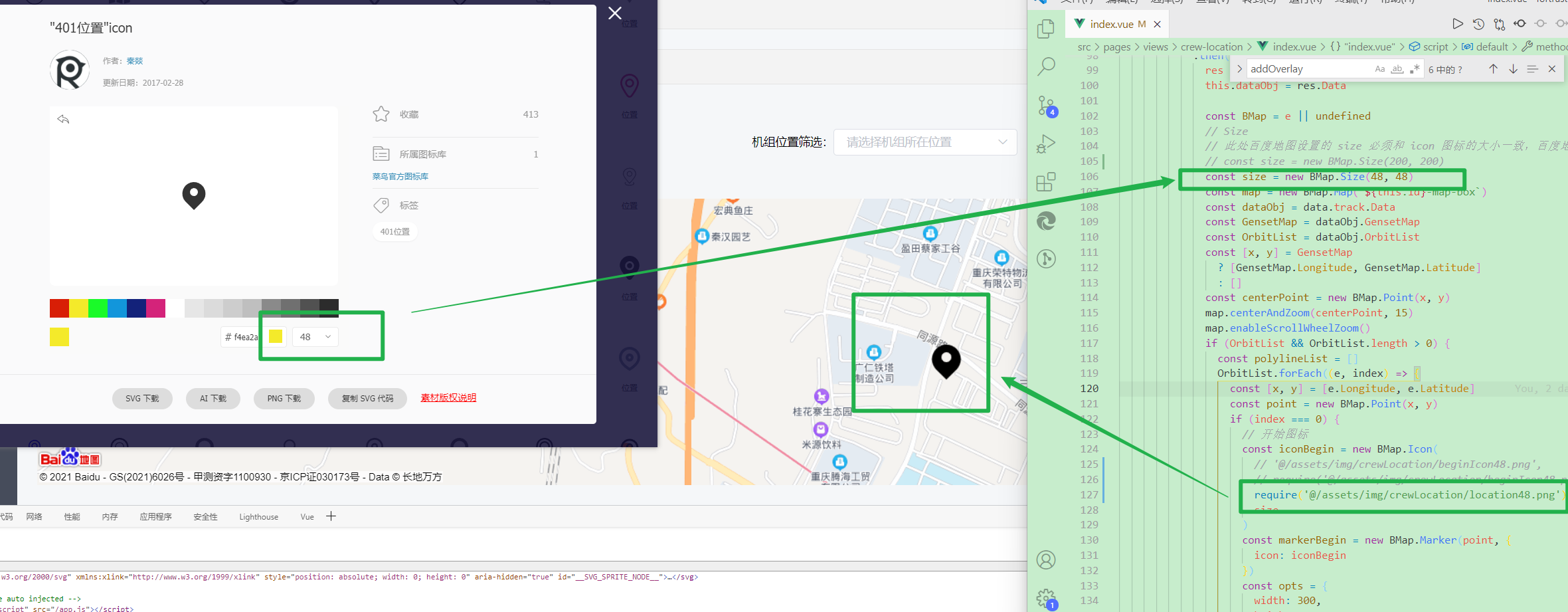Expand replace toggle chevron in find widget
Screen dimensions: 1568x612
[1239, 69]
